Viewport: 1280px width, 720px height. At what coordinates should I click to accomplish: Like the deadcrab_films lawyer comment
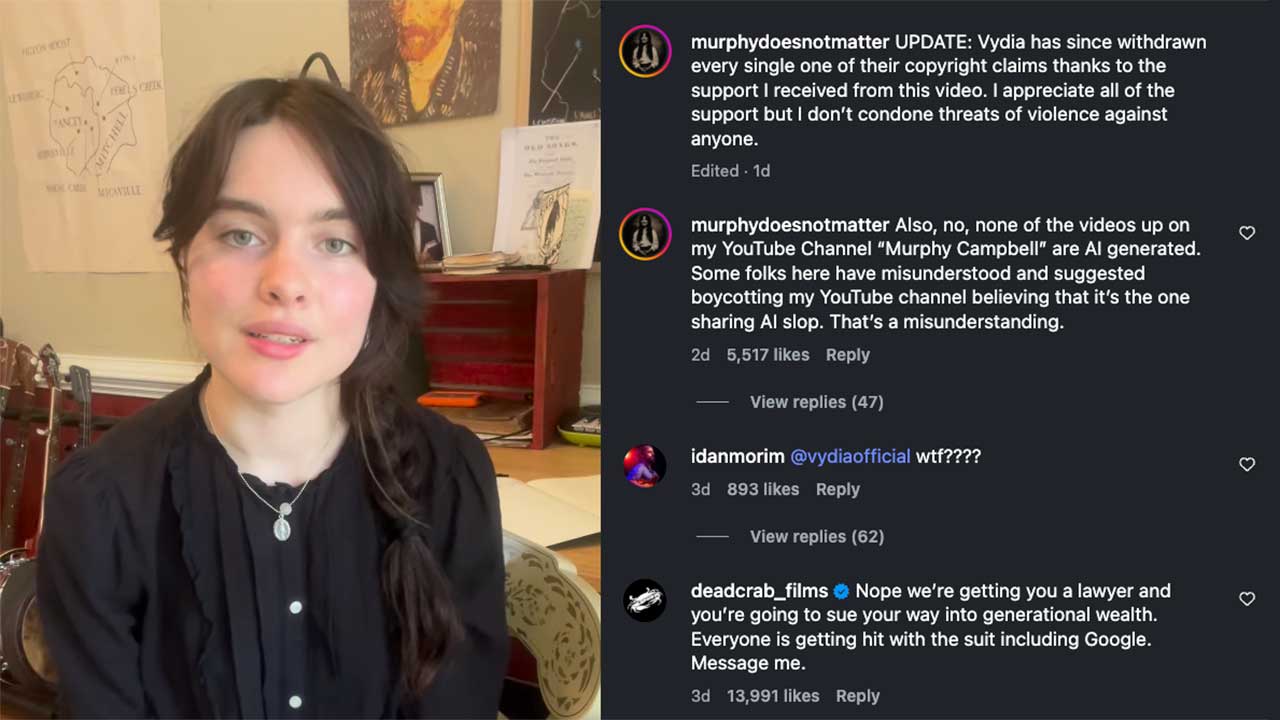click(x=1247, y=598)
